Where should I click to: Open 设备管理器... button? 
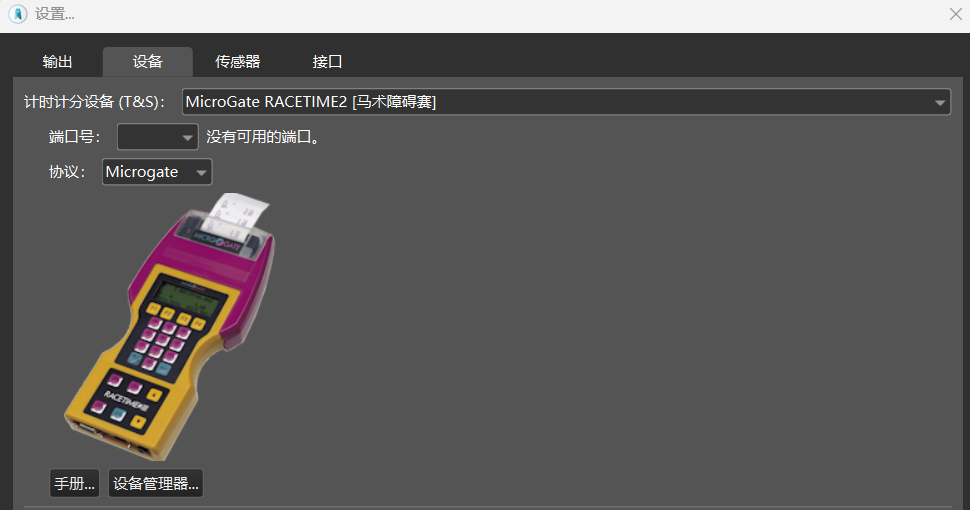pyautogui.click(x=156, y=483)
